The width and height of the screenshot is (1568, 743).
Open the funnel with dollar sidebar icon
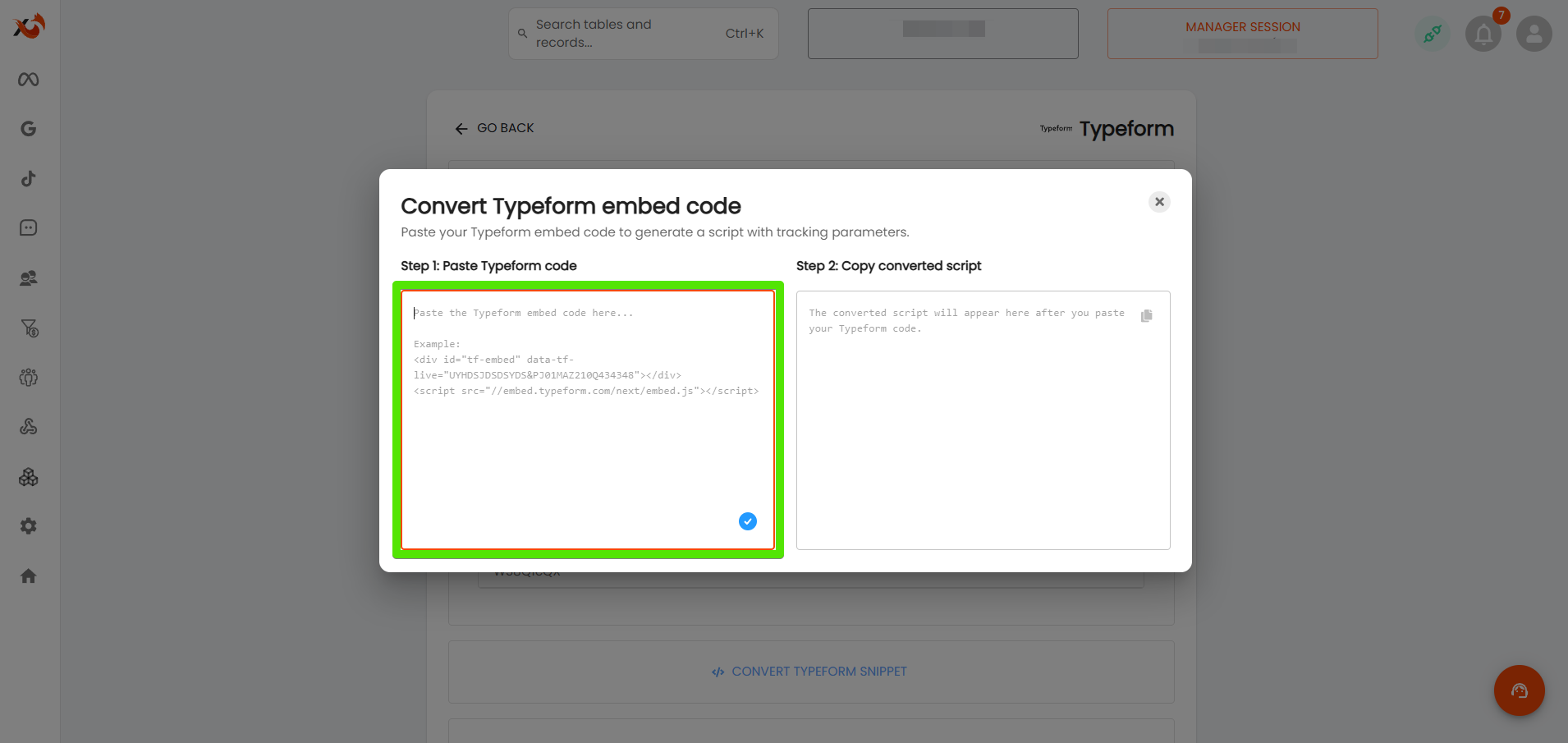pyautogui.click(x=29, y=328)
